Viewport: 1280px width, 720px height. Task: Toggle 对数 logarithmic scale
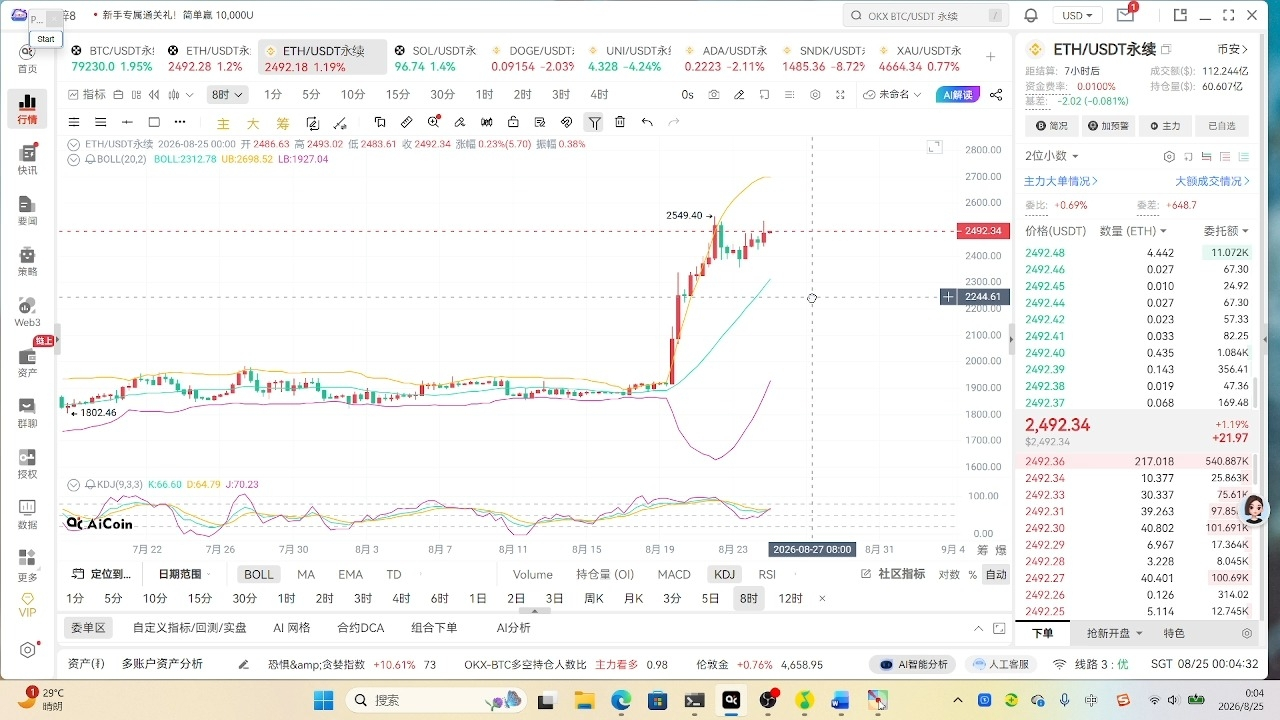pyautogui.click(x=949, y=574)
